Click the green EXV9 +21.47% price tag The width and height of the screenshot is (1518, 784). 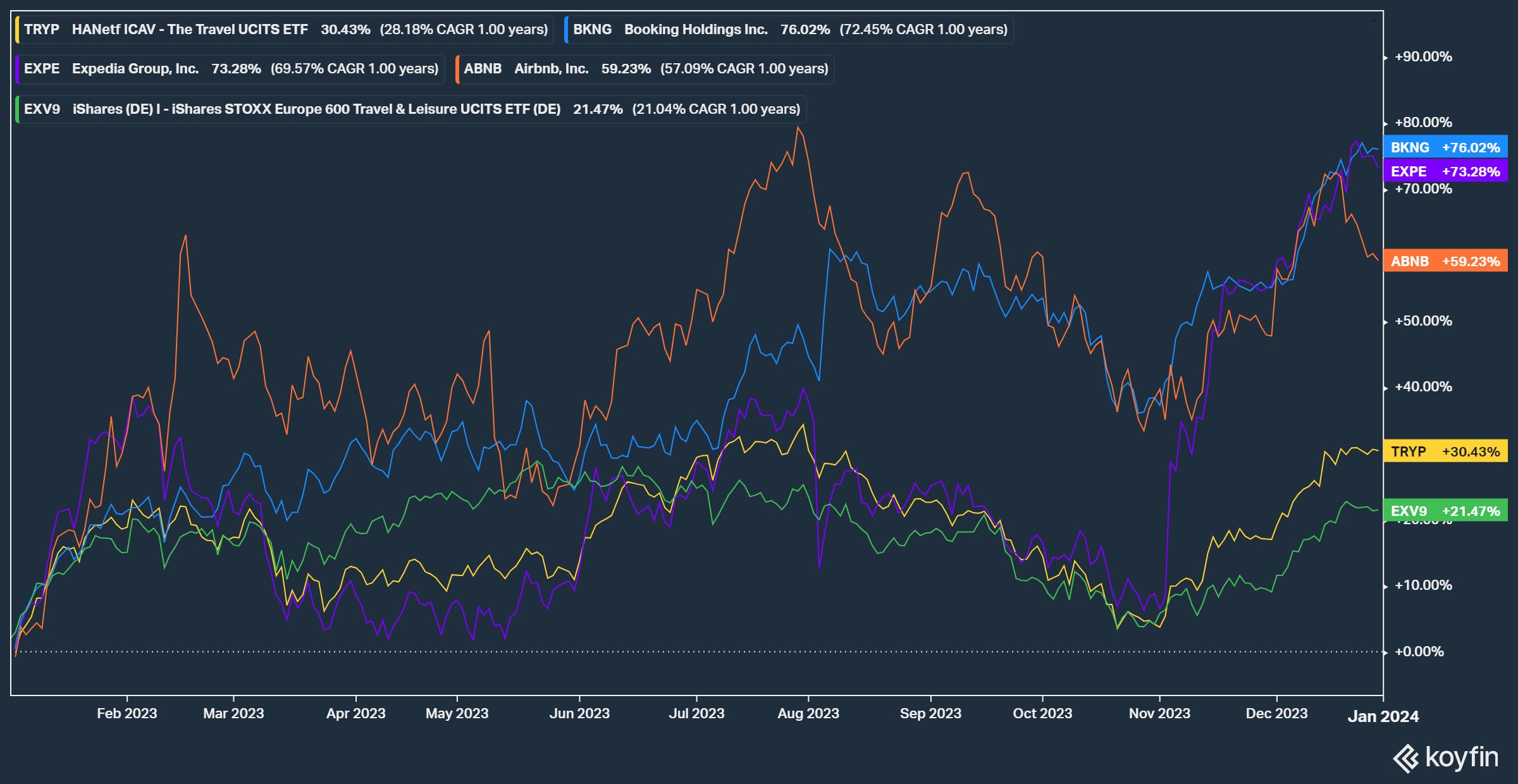[x=1445, y=511]
